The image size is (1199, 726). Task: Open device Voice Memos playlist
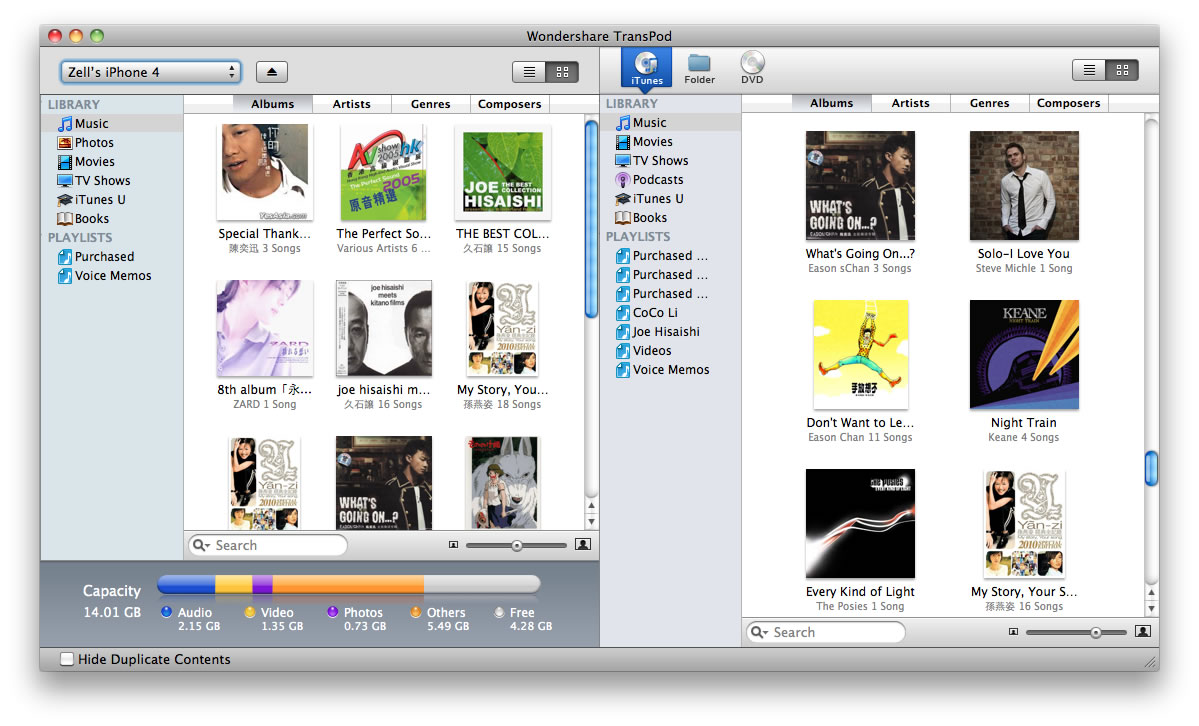pyautogui.click(x=112, y=276)
